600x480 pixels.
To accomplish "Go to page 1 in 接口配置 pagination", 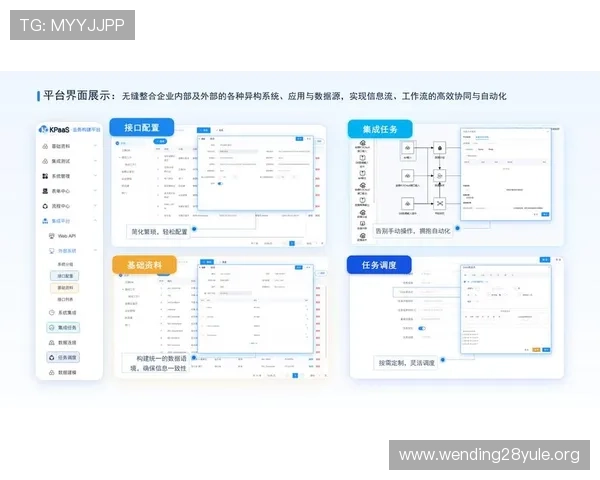I will [292, 243].
